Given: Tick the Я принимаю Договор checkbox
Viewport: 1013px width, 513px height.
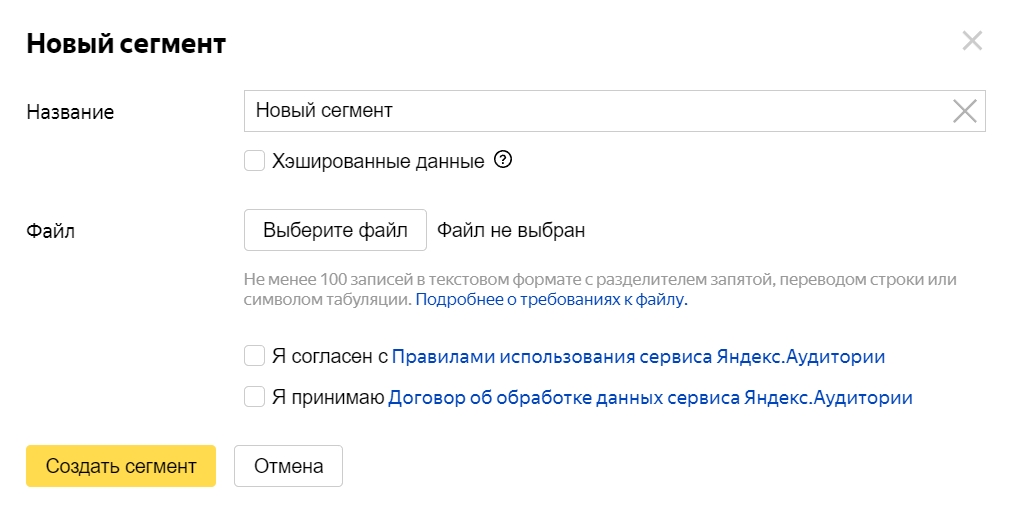Looking at the screenshot, I should 255,397.
